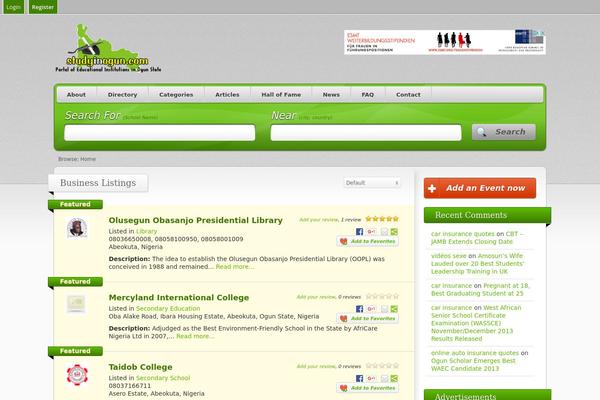Click the vidéos sexe commenter link

pos(448,256)
